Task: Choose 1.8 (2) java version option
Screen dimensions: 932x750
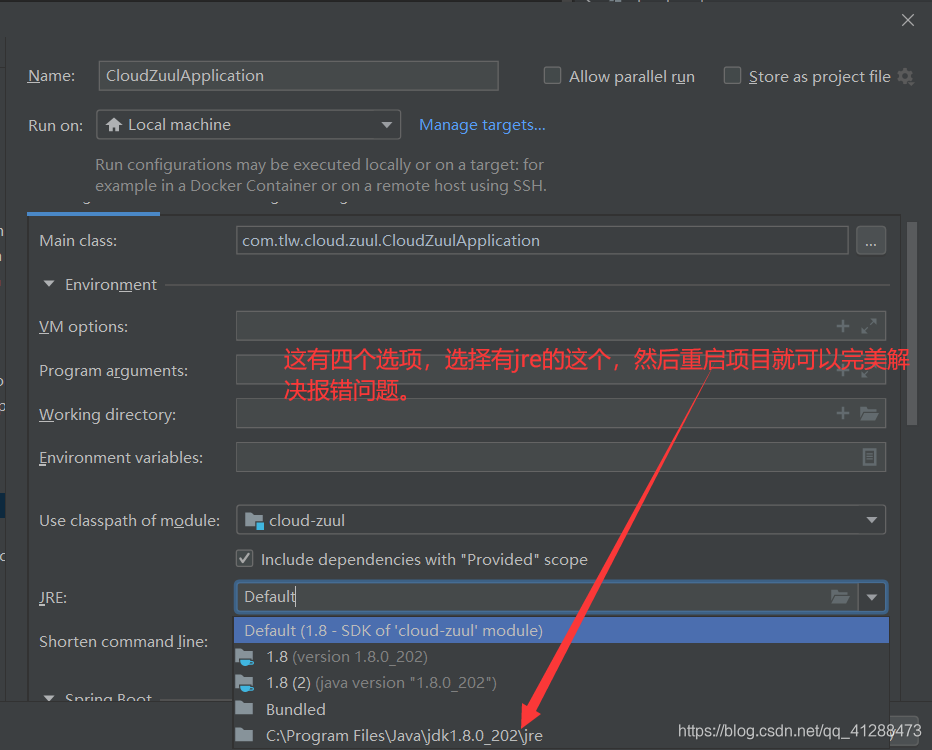Action: [x=561, y=683]
